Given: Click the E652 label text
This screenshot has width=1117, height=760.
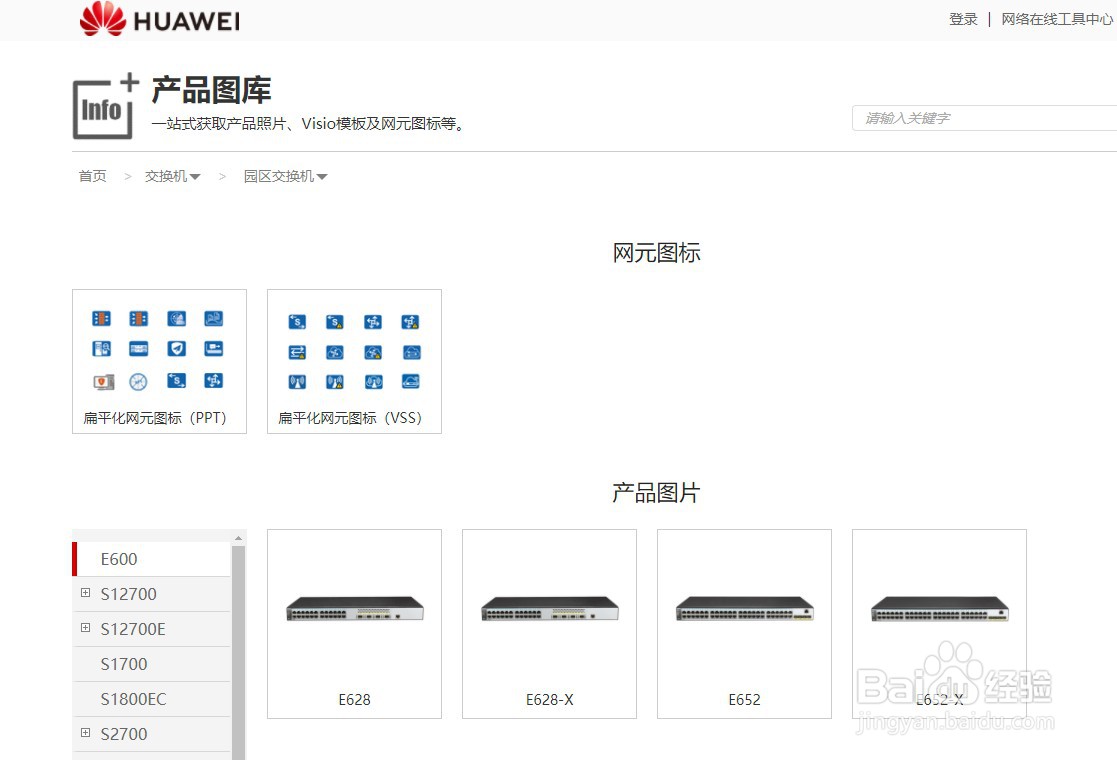Looking at the screenshot, I should [744, 699].
